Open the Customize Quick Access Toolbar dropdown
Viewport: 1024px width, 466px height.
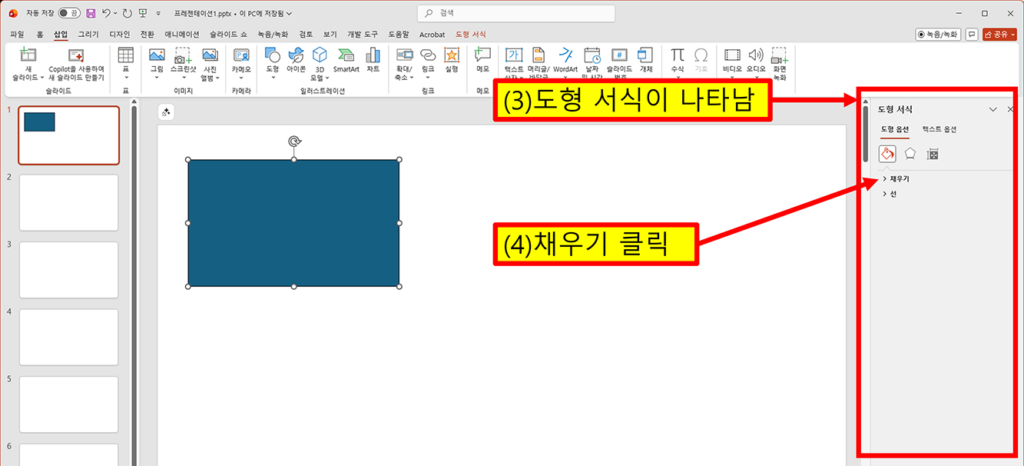[158, 13]
